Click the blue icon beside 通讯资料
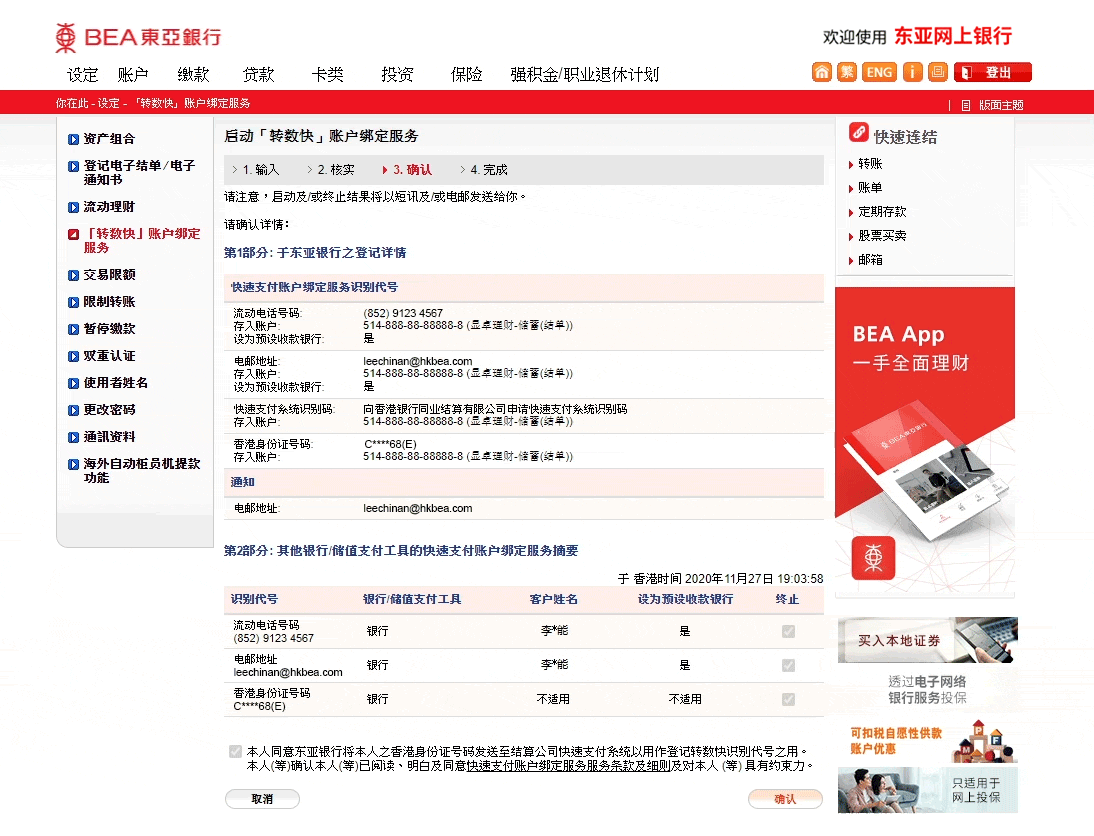 click(x=73, y=438)
